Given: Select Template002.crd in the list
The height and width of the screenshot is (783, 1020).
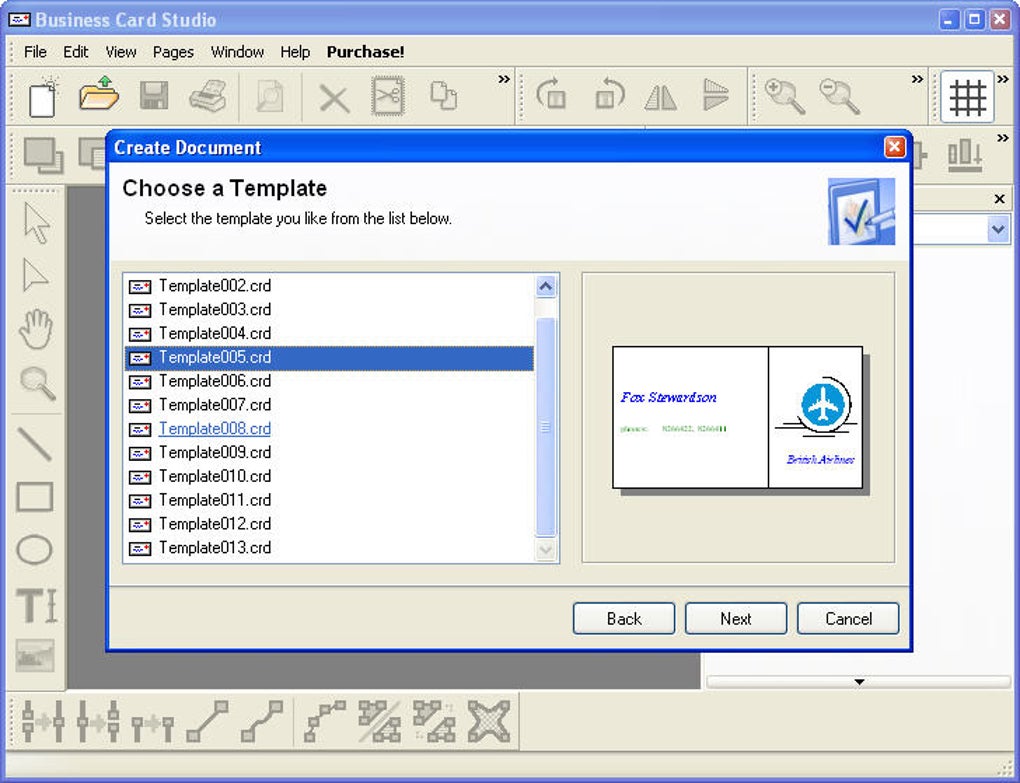Looking at the screenshot, I should point(329,285).
